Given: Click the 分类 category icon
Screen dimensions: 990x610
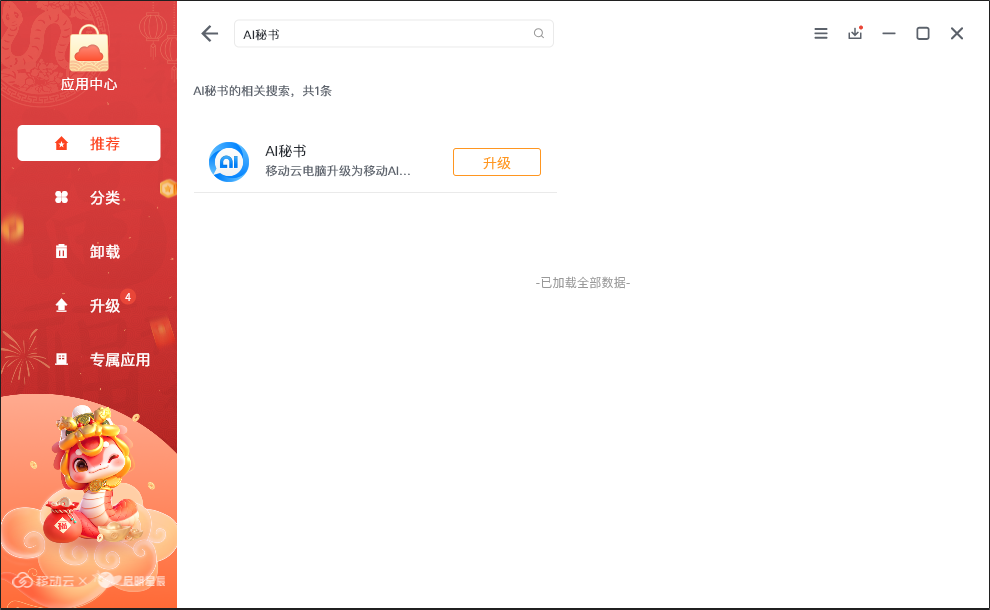Looking at the screenshot, I should pyautogui.click(x=61, y=197).
